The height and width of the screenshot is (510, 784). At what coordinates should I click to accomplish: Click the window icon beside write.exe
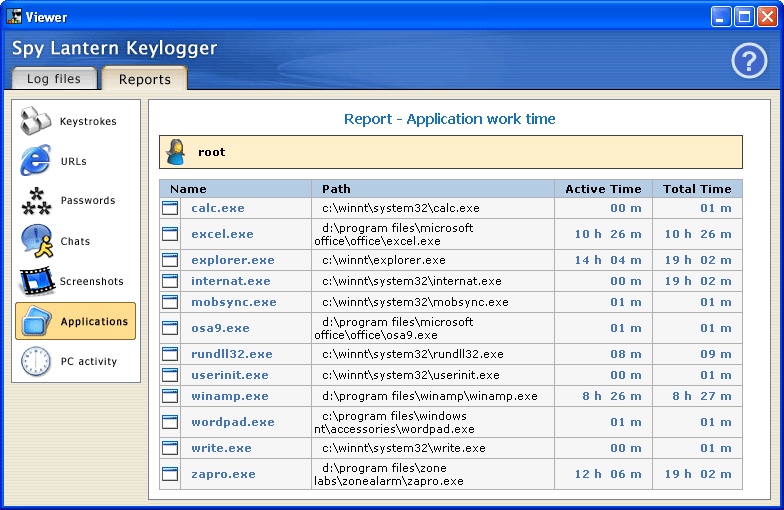[170, 448]
